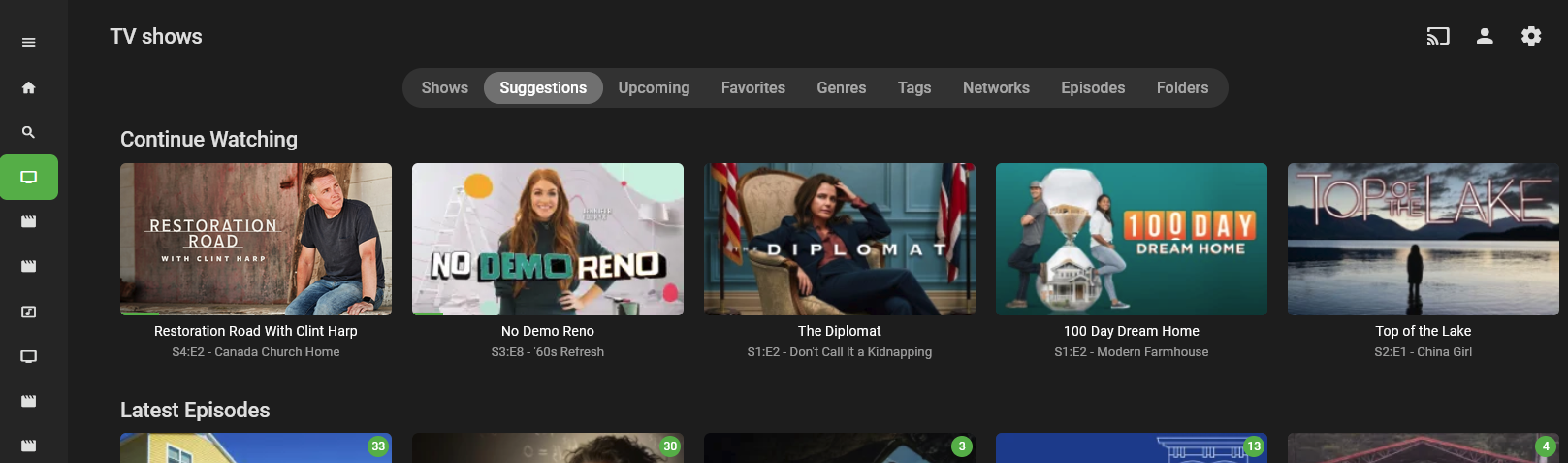The image size is (1568, 463).
Task: Switch to the Shows tab
Action: pyautogui.click(x=445, y=88)
